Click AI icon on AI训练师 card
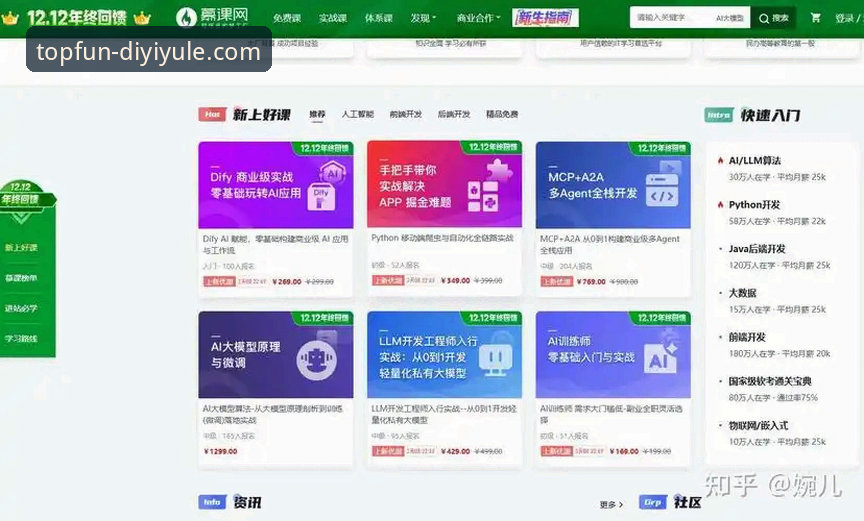 pos(662,355)
